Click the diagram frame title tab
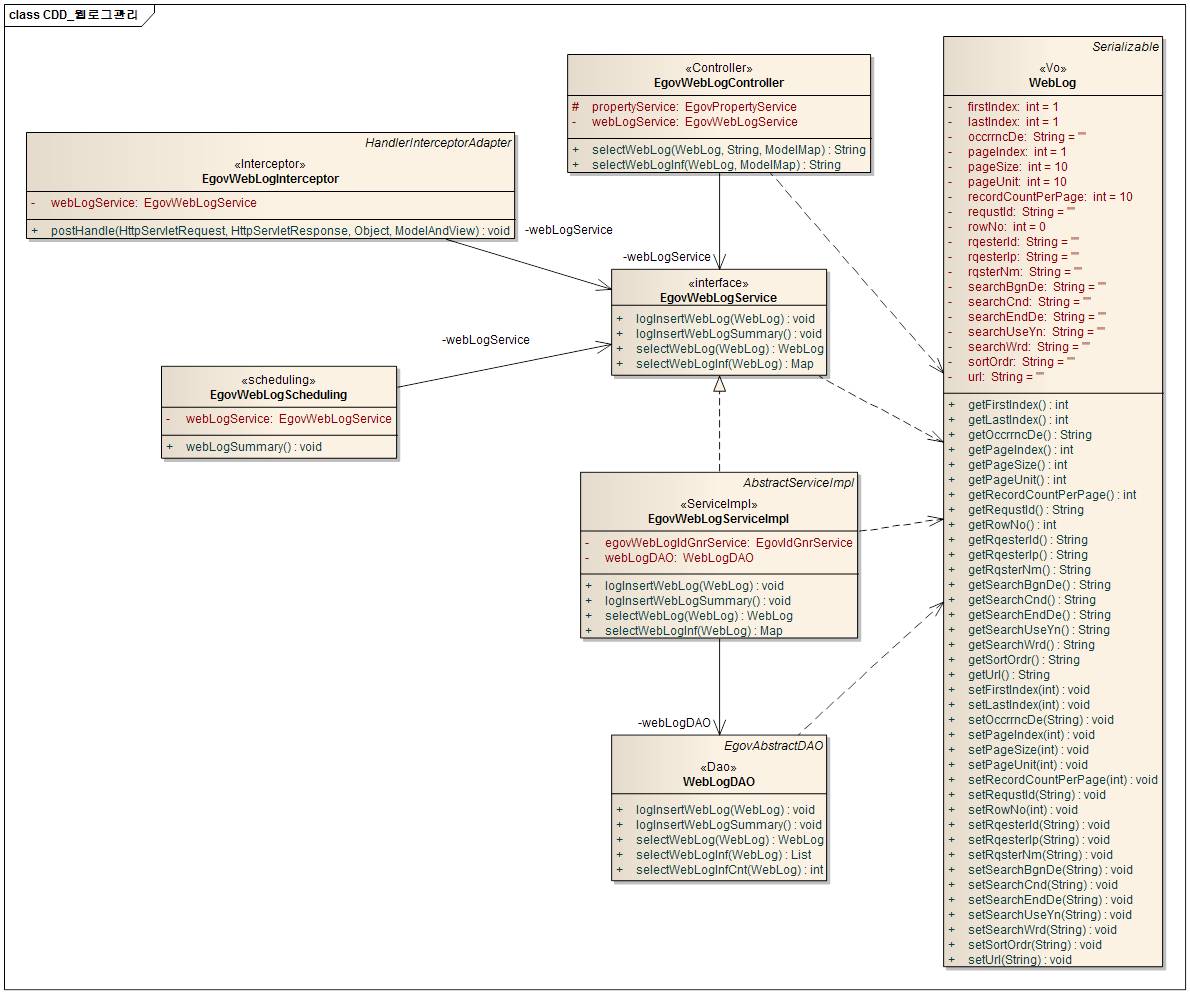 74,15
